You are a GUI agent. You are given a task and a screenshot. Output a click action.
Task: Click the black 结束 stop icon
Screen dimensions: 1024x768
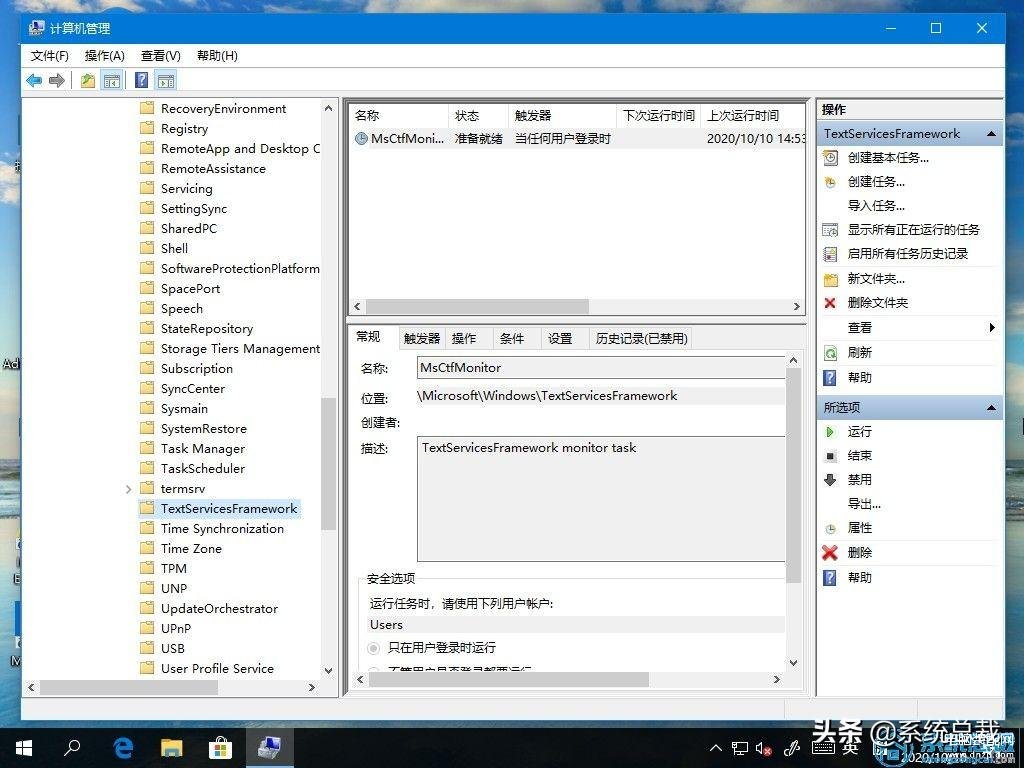pos(830,456)
